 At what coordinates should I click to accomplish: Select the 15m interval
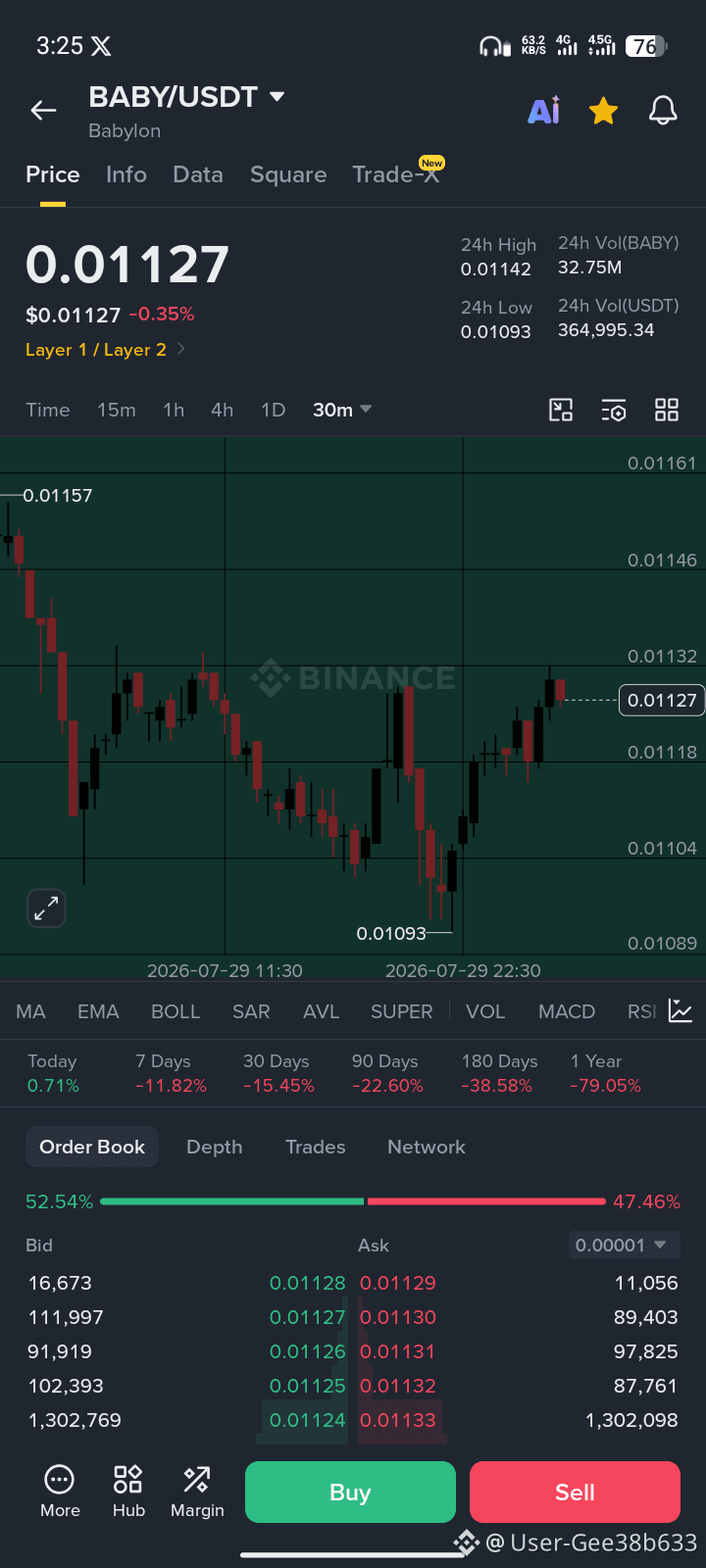pyautogui.click(x=117, y=410)
